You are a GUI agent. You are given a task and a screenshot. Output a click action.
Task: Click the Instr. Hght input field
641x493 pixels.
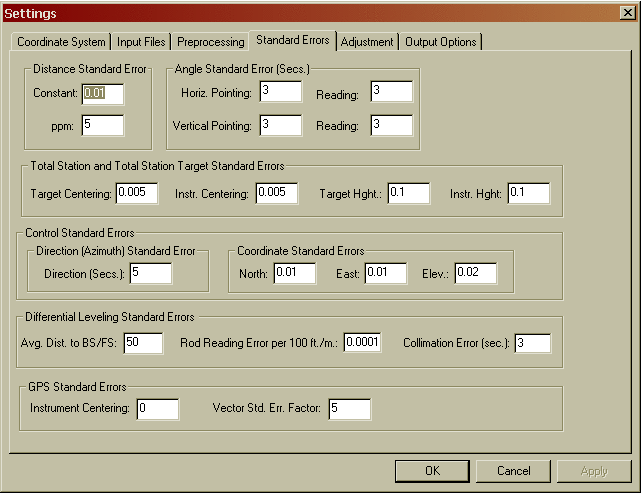pyautogui.click(x=529, y=193)
